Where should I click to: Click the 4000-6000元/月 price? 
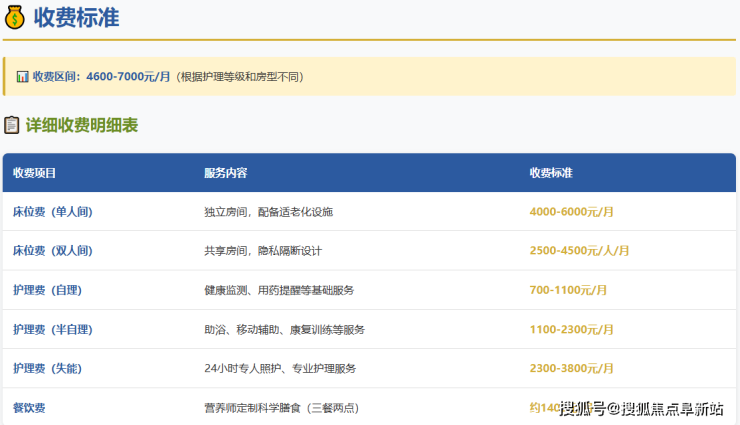(571, 212)
